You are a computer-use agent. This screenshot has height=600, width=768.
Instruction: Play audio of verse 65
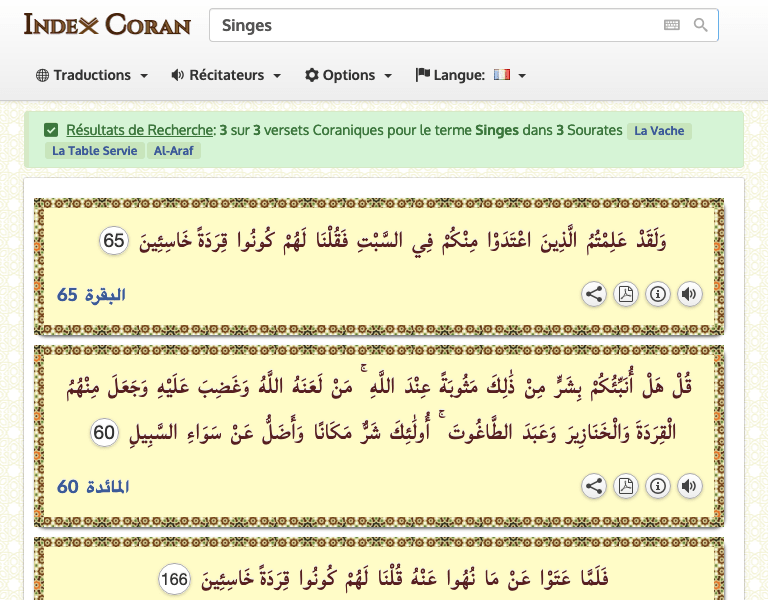click(x=690, y=294)
